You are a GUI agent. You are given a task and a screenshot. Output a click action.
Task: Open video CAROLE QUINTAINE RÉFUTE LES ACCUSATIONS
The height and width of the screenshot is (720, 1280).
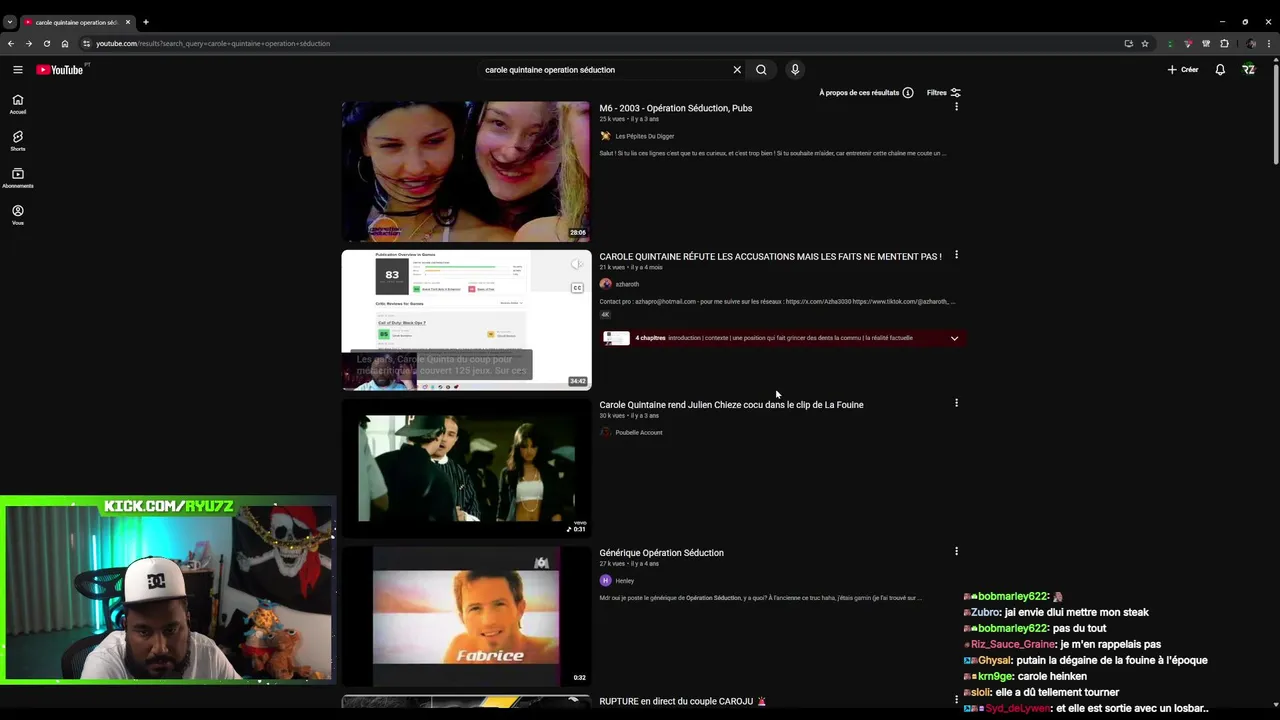point(770,256)
